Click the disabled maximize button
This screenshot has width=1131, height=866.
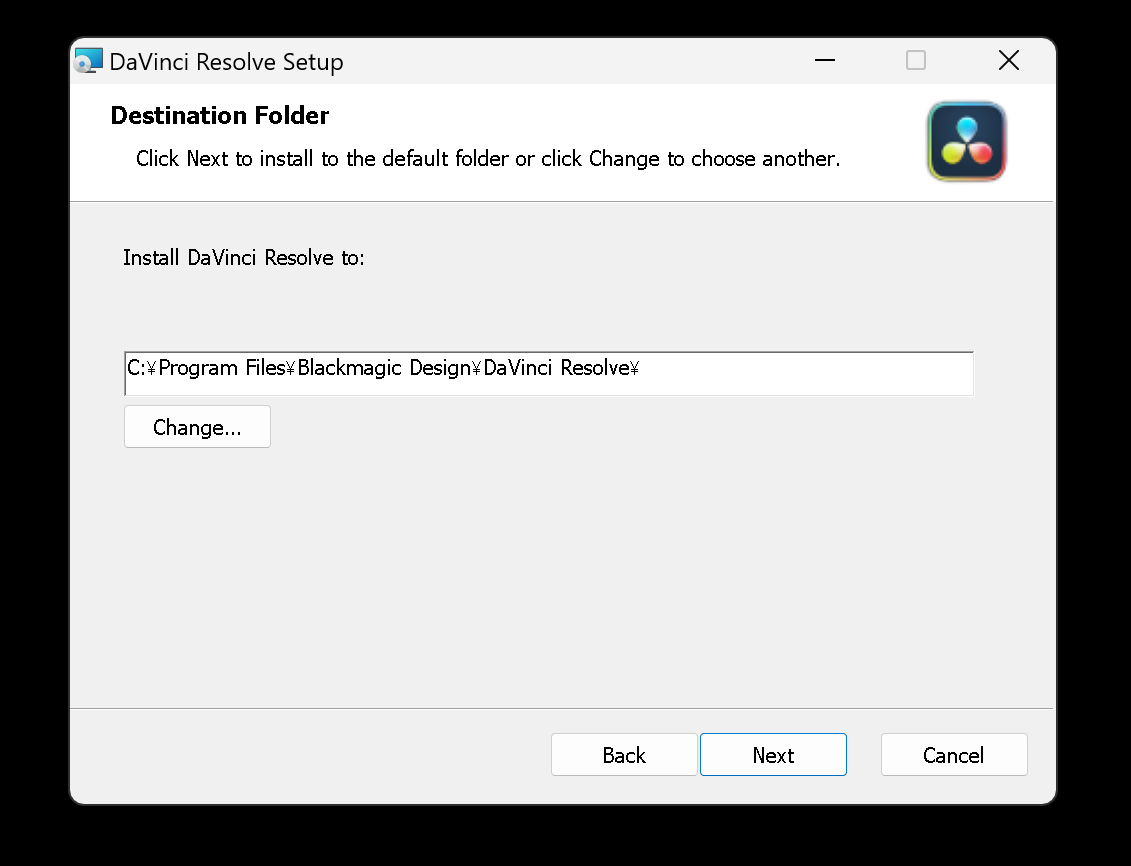915,61
